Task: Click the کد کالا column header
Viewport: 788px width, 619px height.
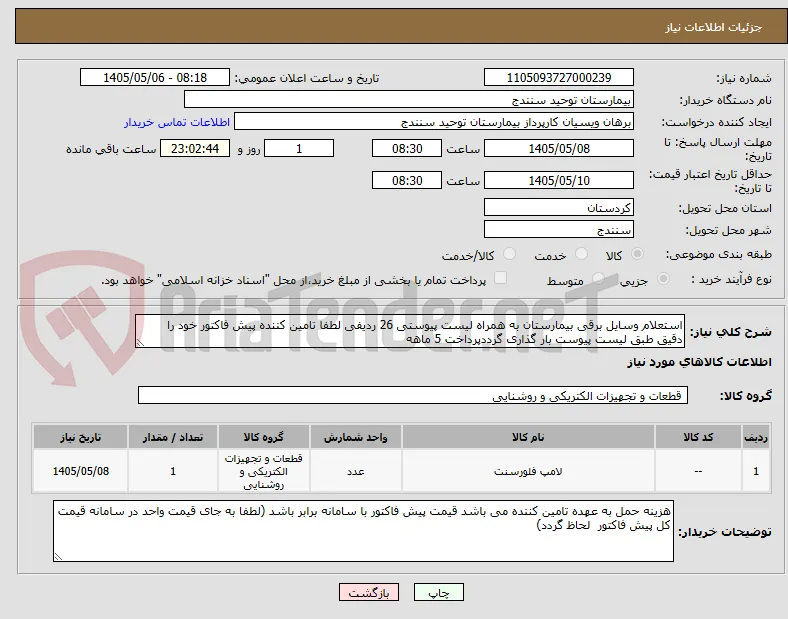Action: pos(698,437)
